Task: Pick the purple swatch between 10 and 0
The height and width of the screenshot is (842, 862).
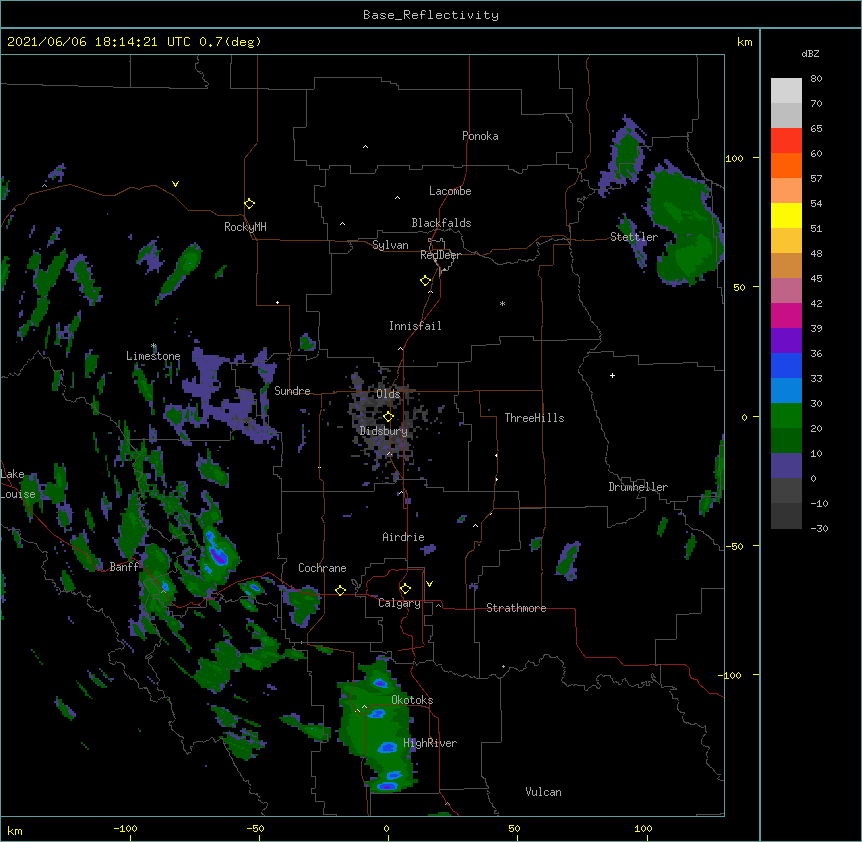Action: click(786, 466)
